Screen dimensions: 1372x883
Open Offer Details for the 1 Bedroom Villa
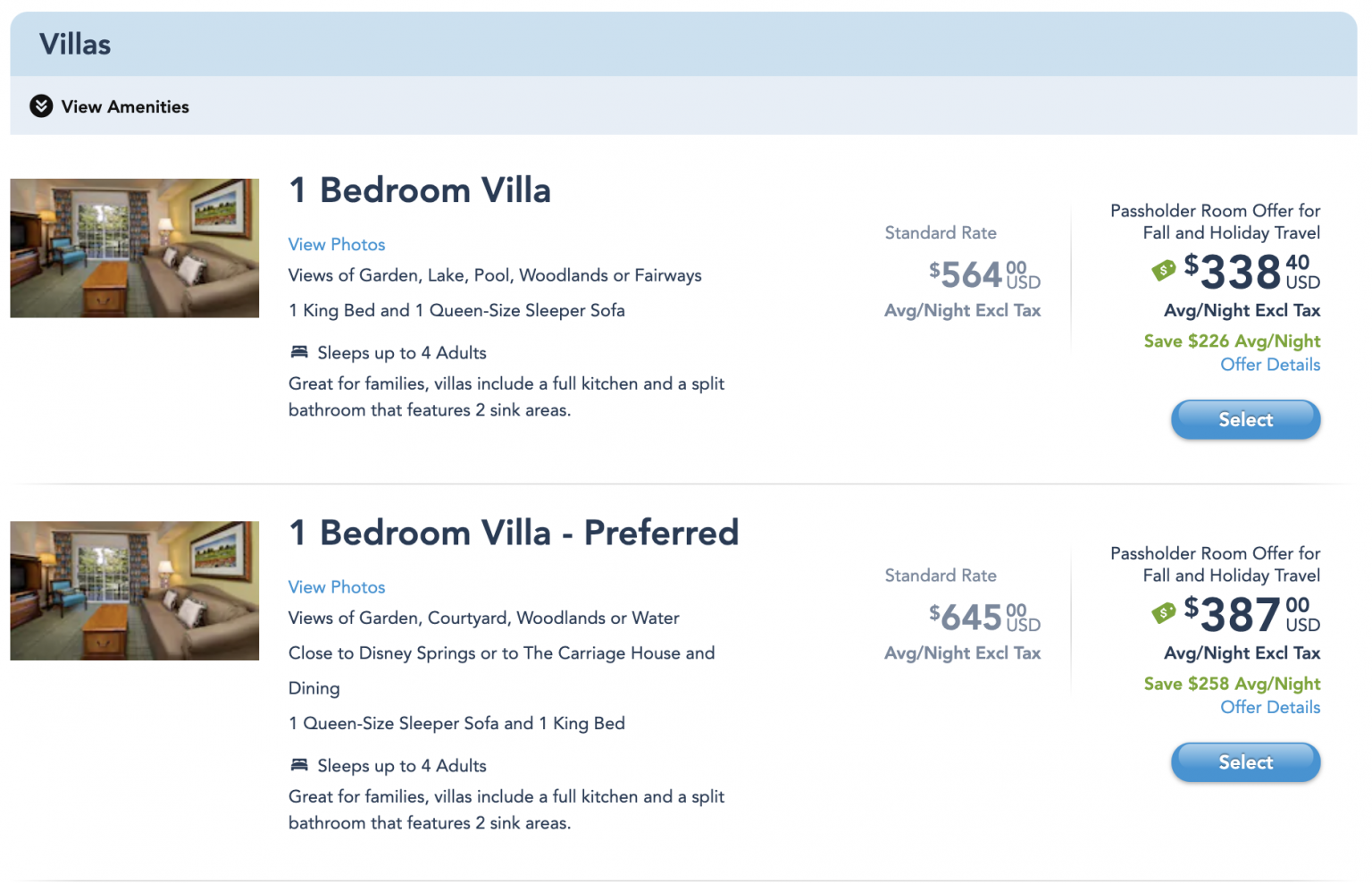pyautogui.click(x=1270, y=364)
